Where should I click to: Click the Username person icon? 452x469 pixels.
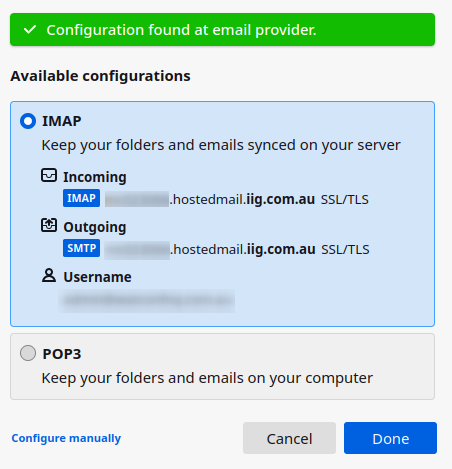point(49,275)
